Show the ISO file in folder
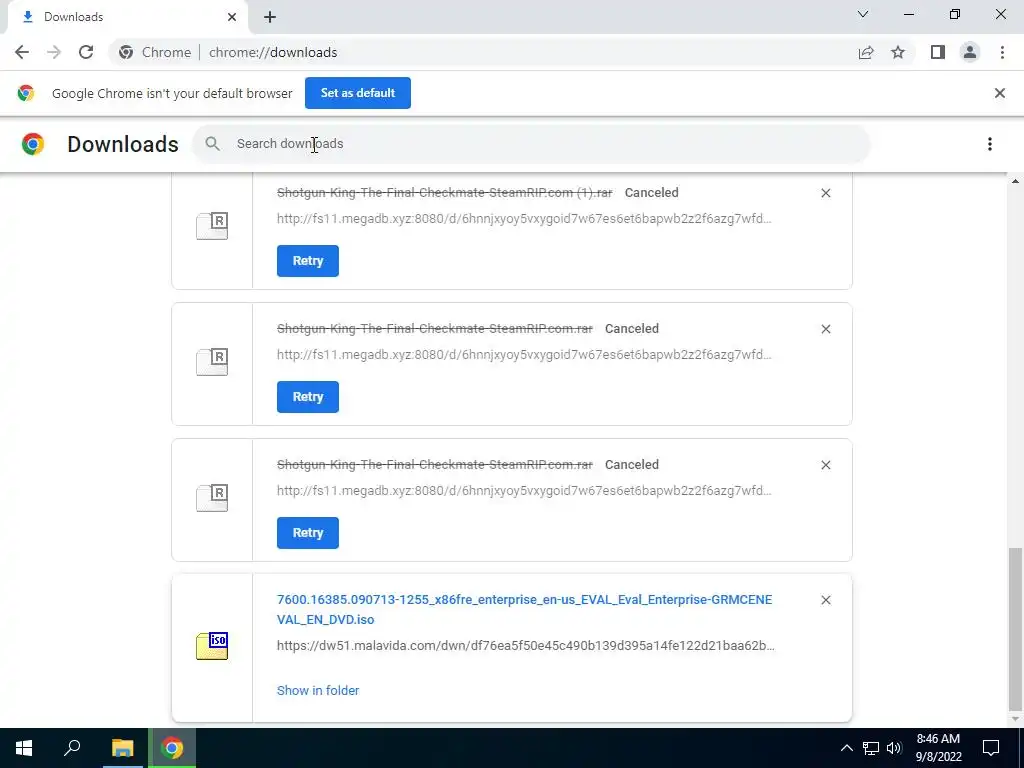Viewport: 1024px width, 768px height. coord(318,690)
